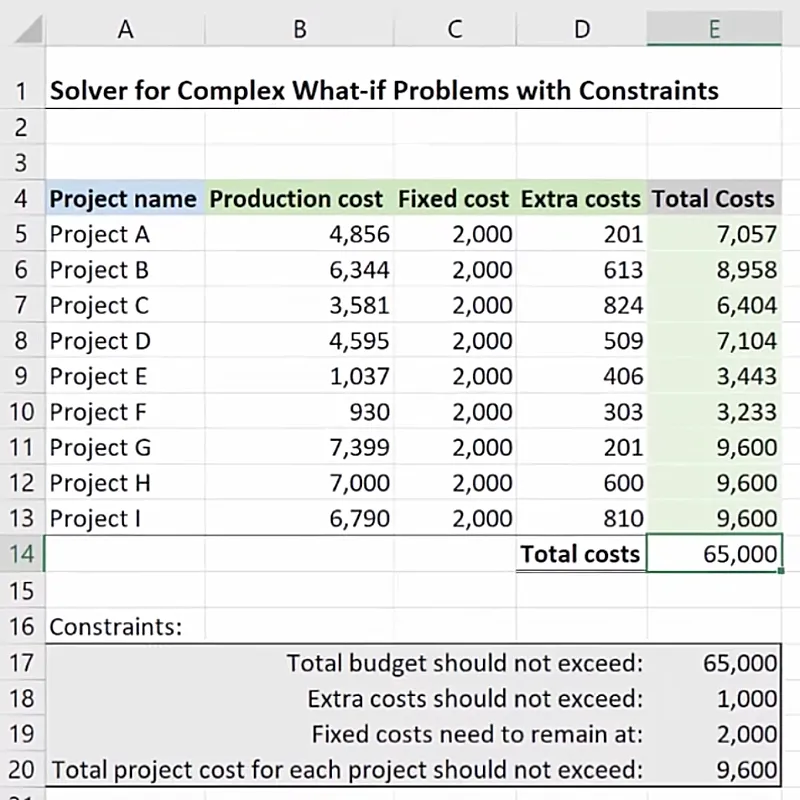Select column C header
This screenshot has height=800, width=800.
(x=455, y=29)
